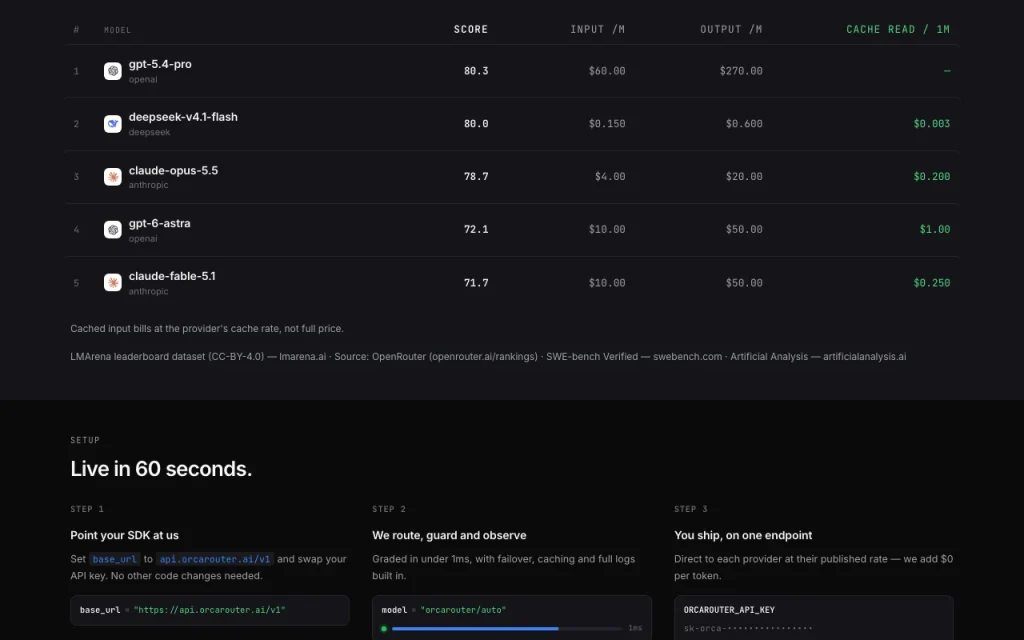Open the gpt-5.4-pro model row
The height and width of the screenshot is (640, 1024).
click(512, 71)
